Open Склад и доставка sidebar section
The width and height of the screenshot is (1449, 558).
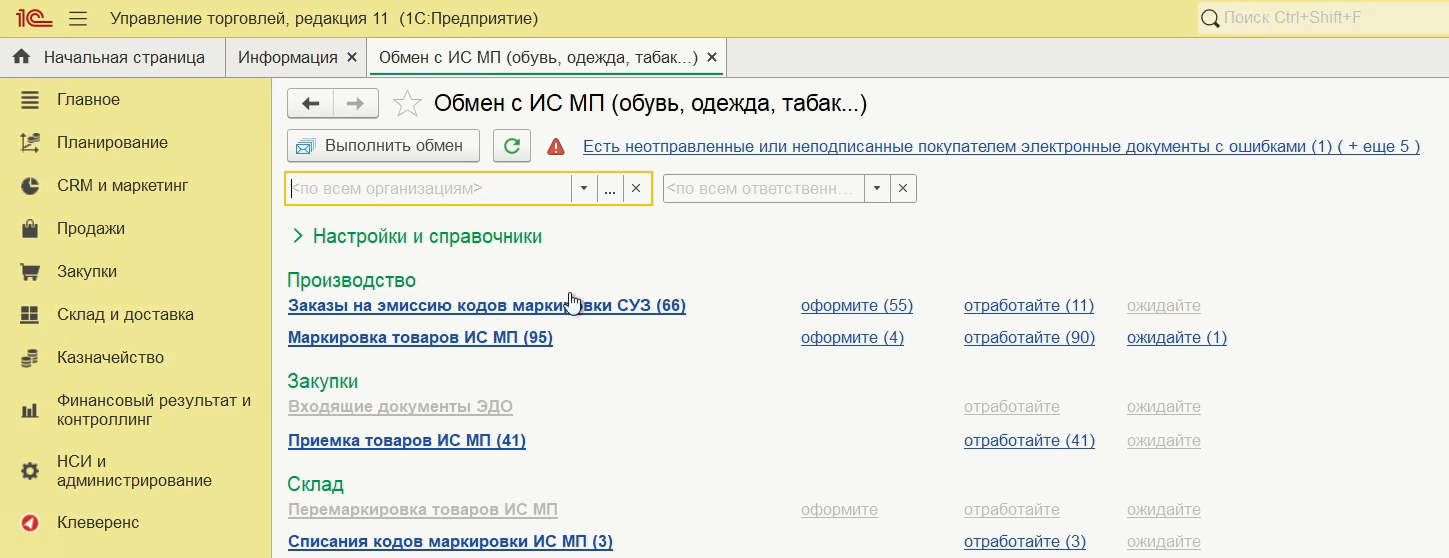tap(125, 314)
